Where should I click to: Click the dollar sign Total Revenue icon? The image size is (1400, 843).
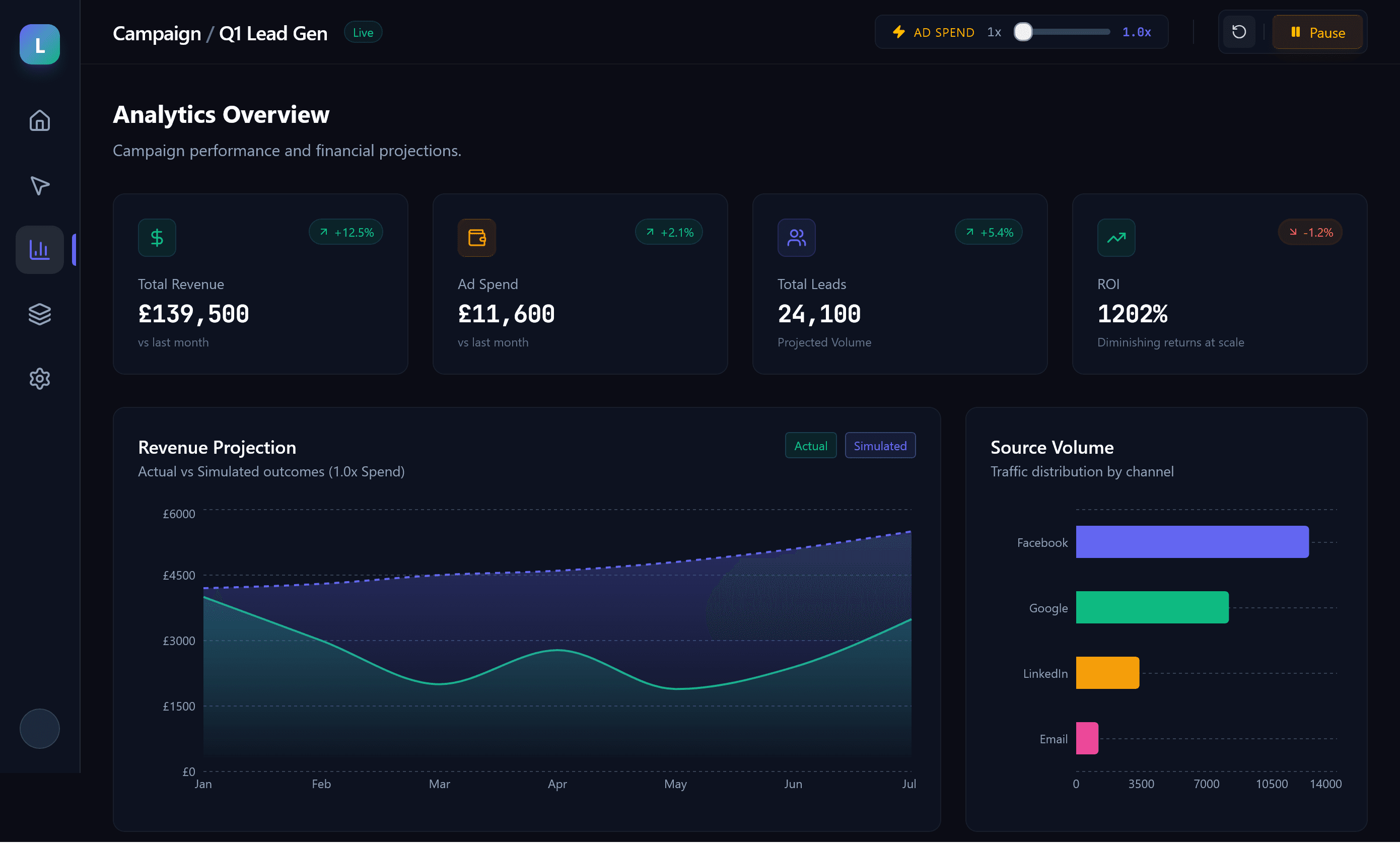[157, 238]
